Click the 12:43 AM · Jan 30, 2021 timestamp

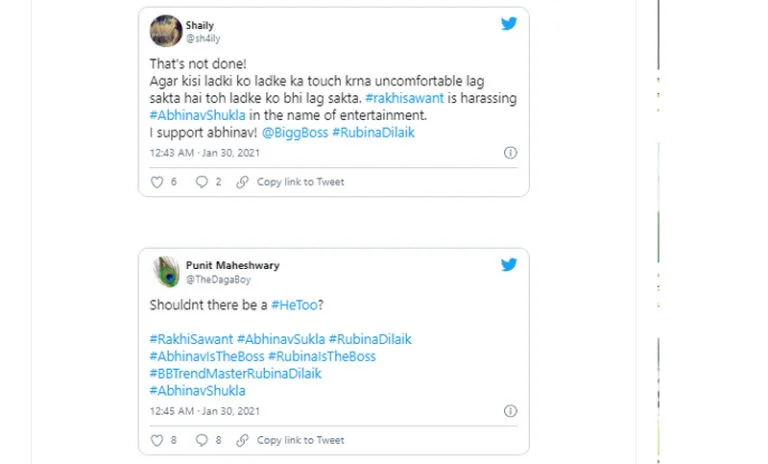205,153
